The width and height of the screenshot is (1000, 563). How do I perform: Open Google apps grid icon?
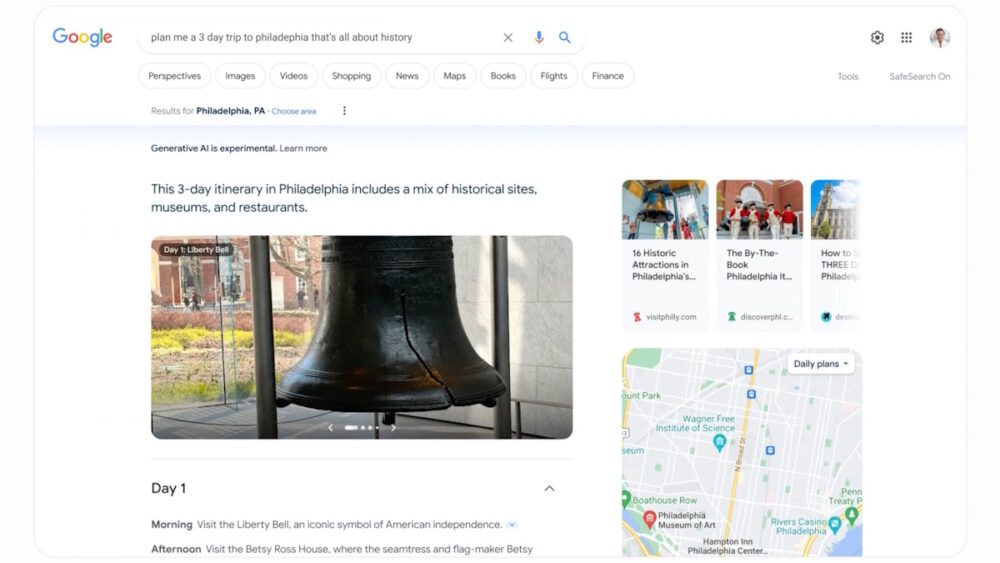tap(906, 38)
